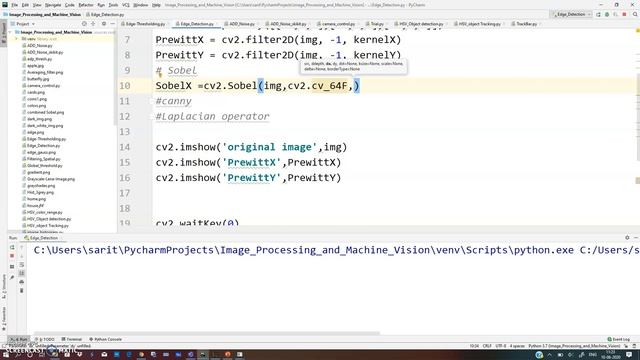Click the red Stop icon in top toolbar
Image resolution: width=640 pixels, height=360 pixels.
tap(624, 14)
